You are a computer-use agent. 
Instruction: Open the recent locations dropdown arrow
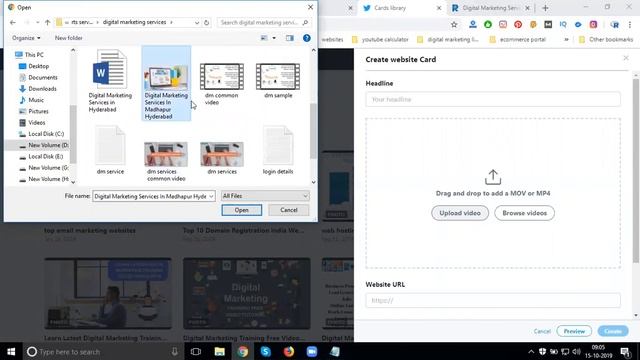click(38, 22)
